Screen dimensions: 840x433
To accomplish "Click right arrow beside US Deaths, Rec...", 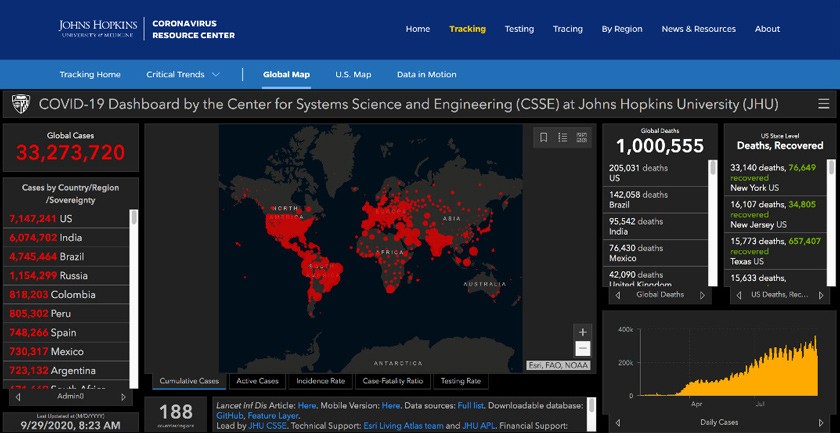I will [x=821, y=295].
